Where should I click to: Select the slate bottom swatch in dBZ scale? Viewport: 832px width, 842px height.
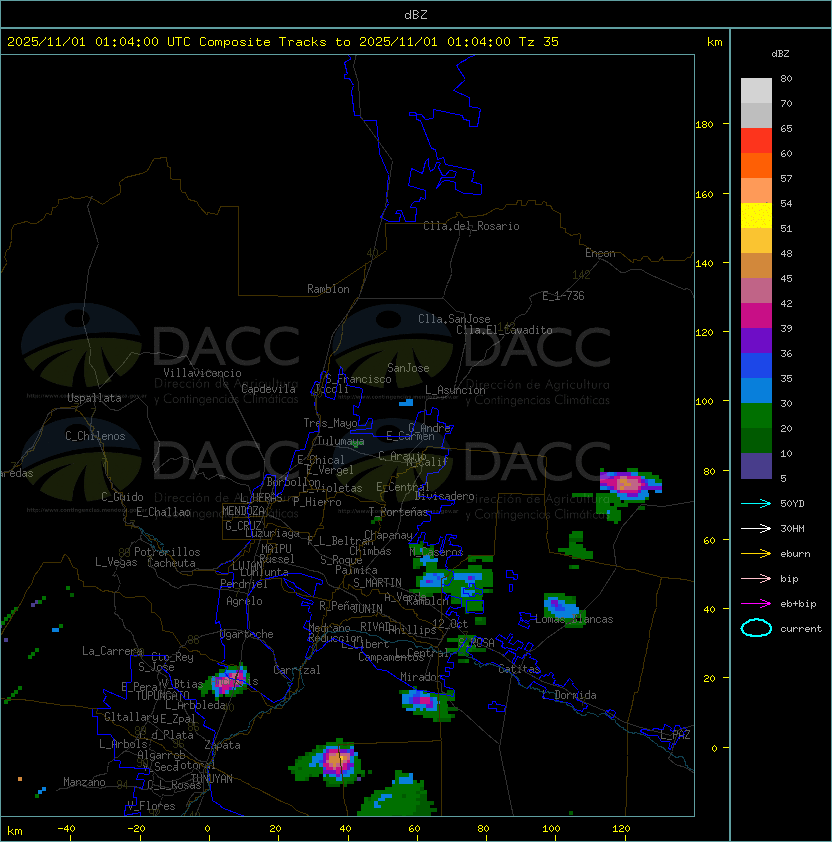tap(756, 466)
